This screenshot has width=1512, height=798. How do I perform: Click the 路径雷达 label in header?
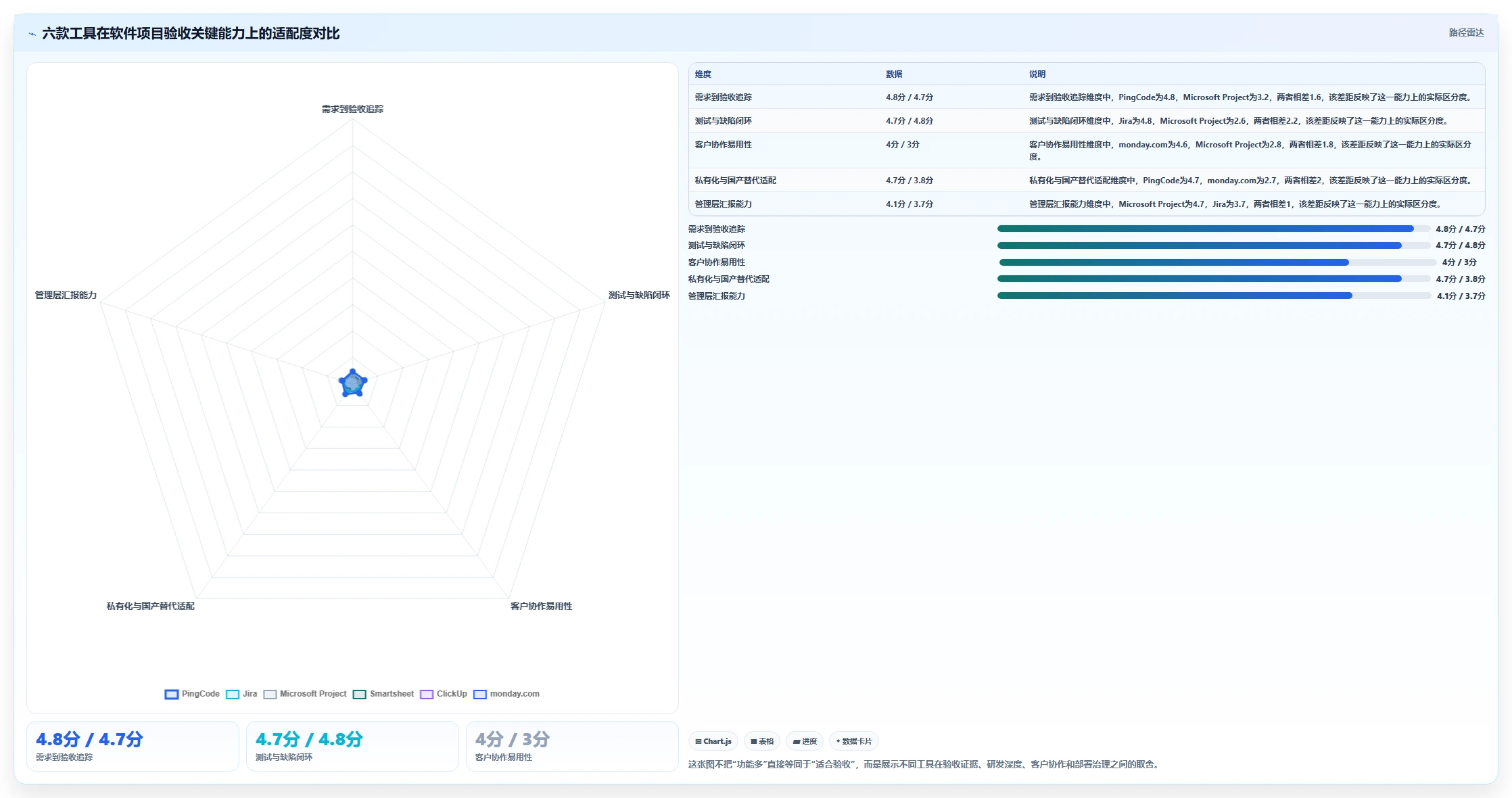(1466, 32)
